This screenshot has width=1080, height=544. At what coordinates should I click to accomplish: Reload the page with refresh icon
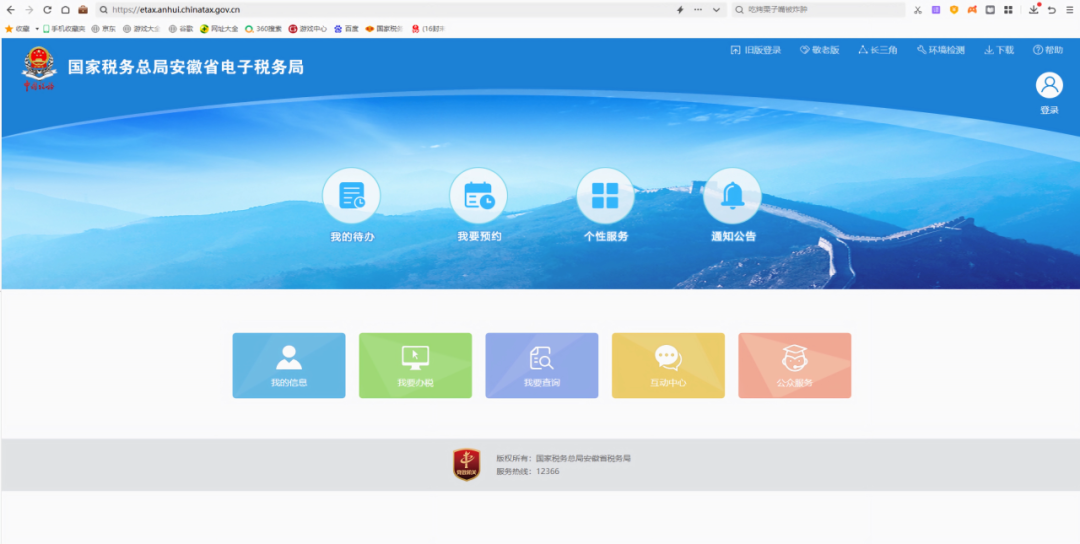pos(47,10)
